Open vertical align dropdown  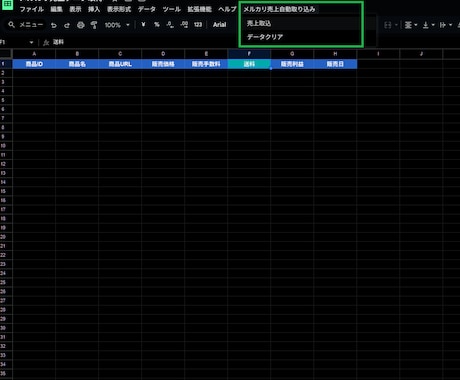[428, 25]
